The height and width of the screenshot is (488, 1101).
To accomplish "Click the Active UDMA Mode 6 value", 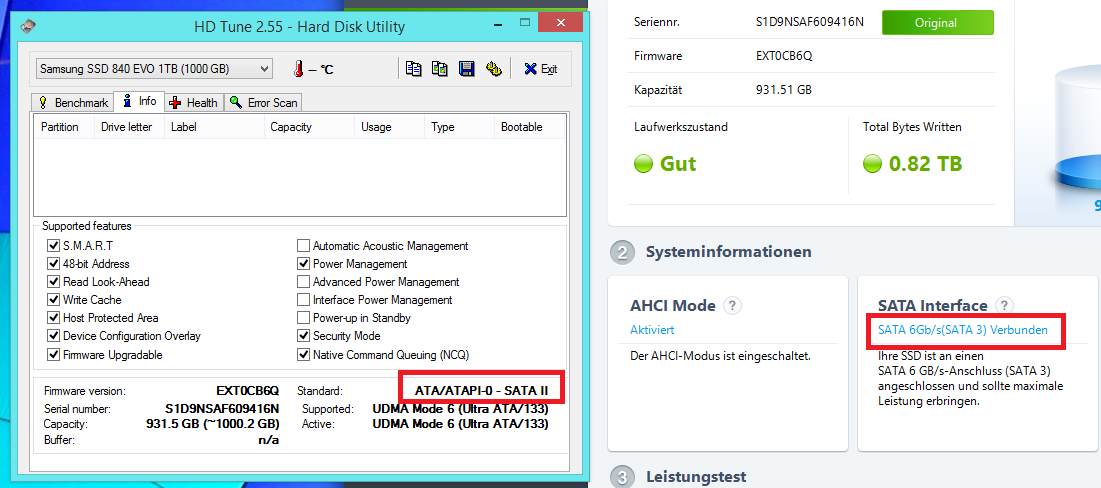I will (x=461, y=424).
